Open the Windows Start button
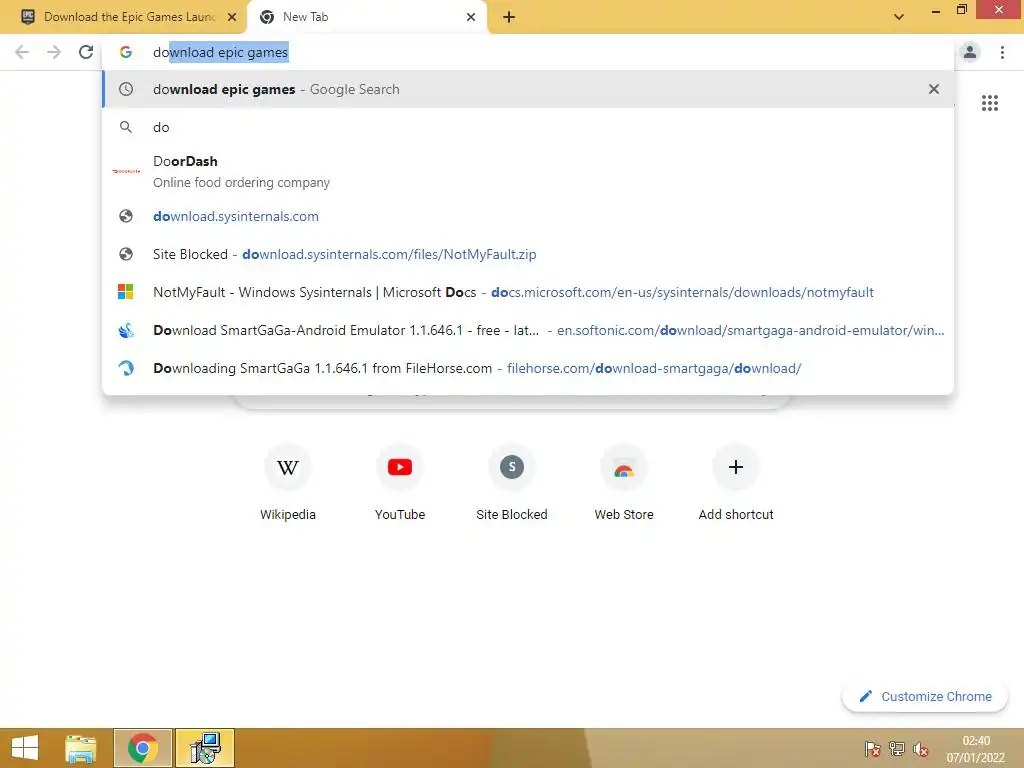This screenshot has height=768, width=1024. click(25, 748)
